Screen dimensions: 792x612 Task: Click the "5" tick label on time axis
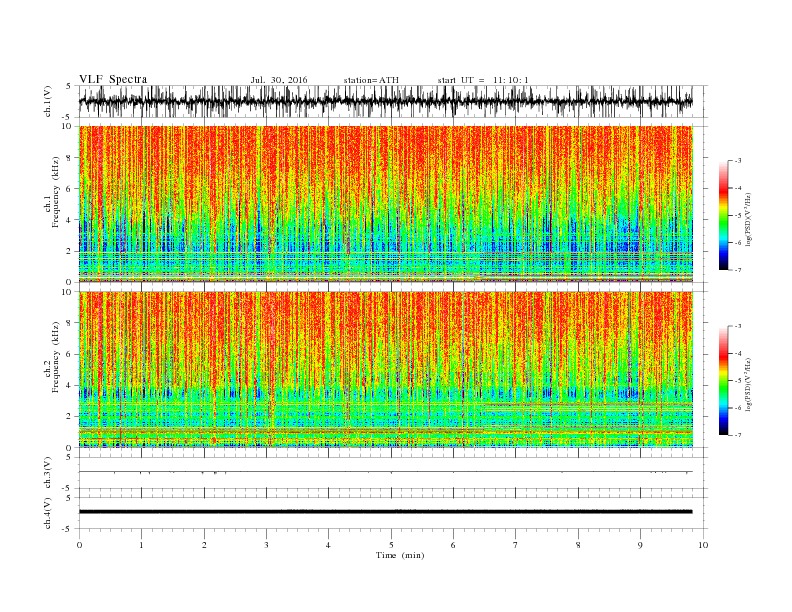391,545
